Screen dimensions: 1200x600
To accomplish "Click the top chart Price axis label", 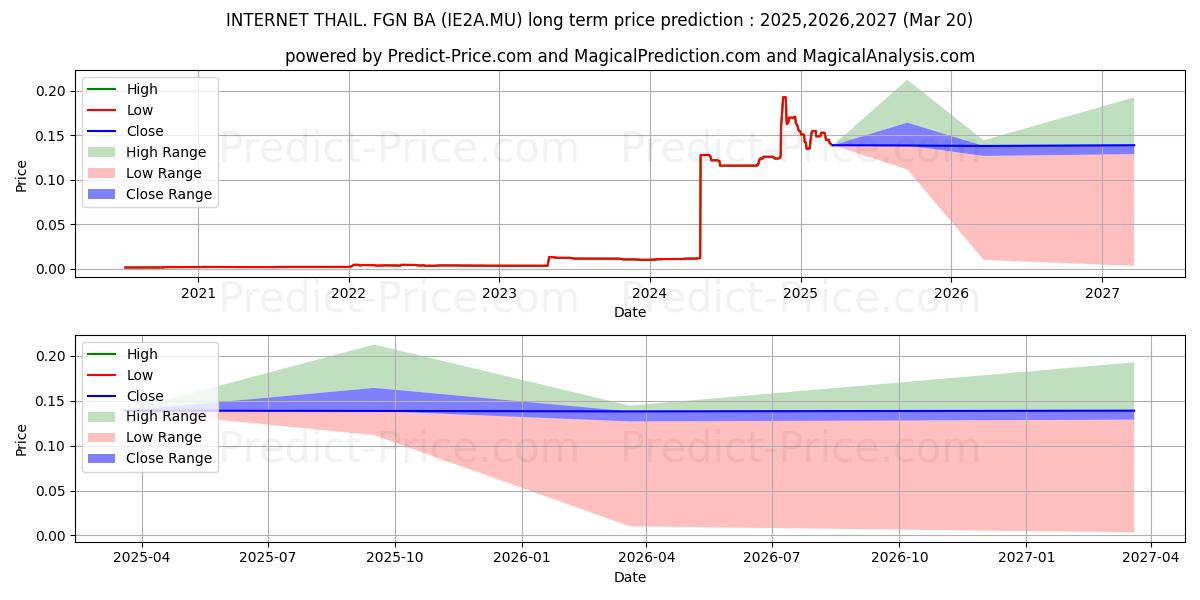I will click(x=22, y=176).
